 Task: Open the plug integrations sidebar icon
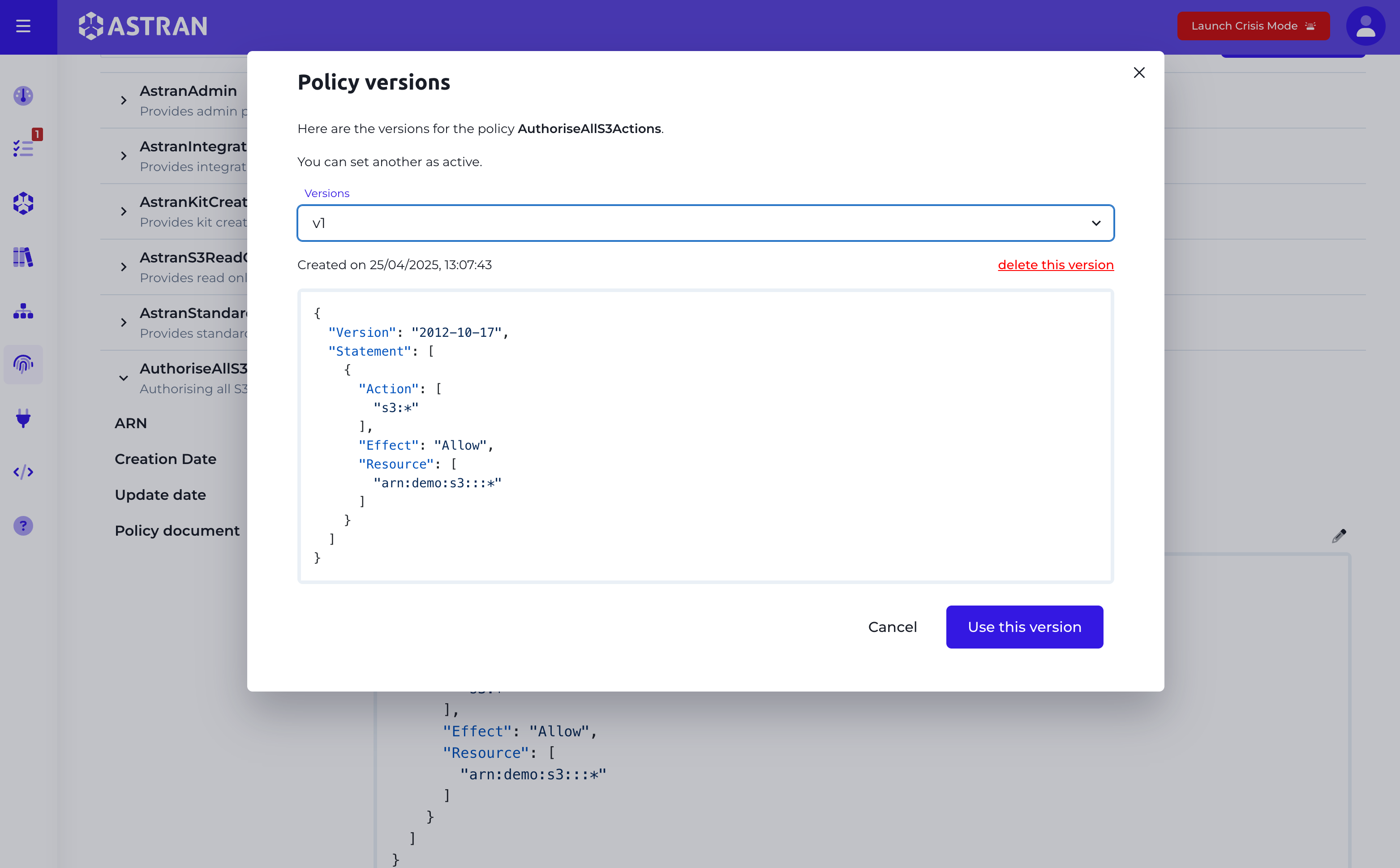[23, 418]
